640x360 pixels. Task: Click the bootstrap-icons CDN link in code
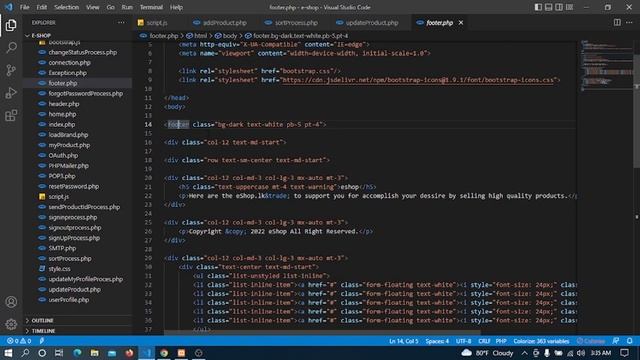click(418, 80)
